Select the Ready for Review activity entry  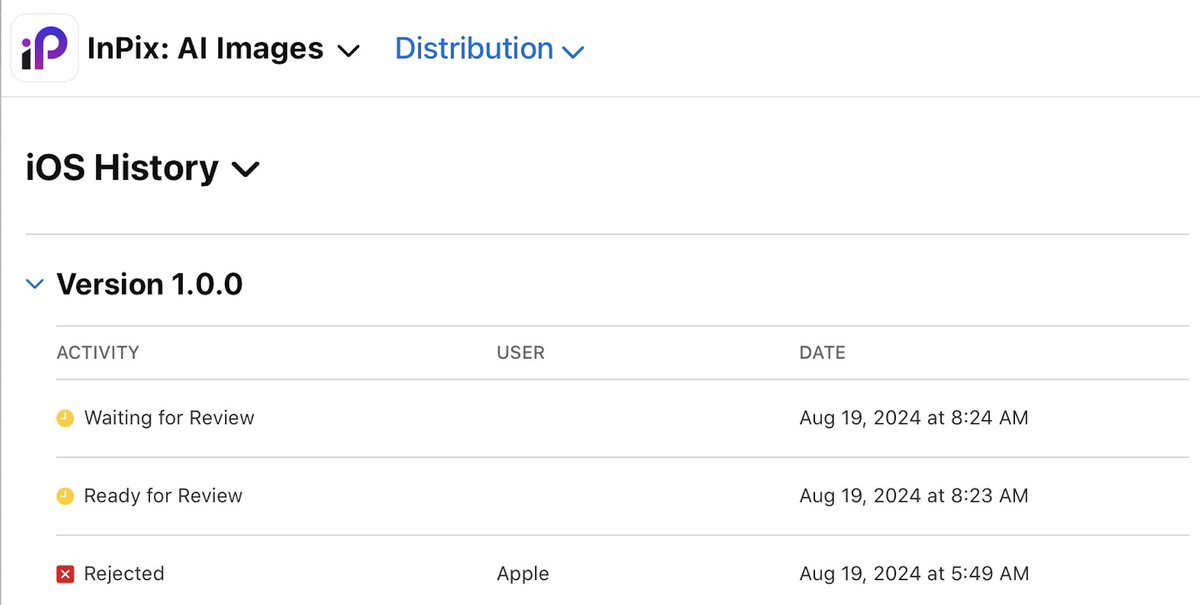point(163,496)
